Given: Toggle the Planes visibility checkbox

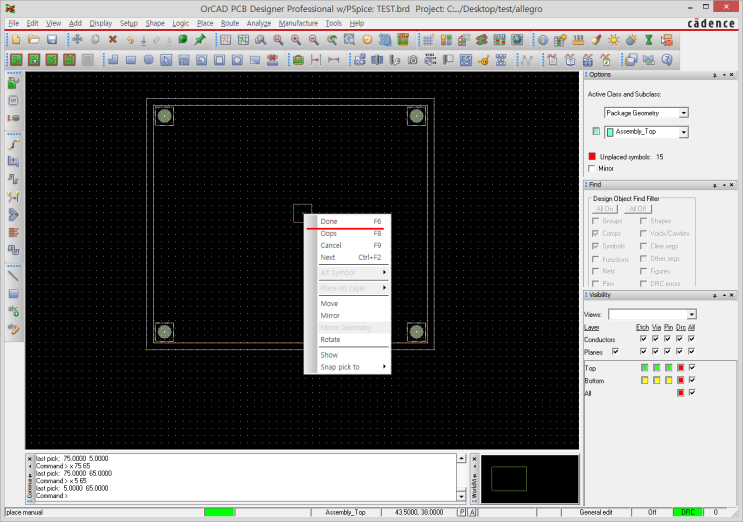Looking at the screenshot, I should 616,351.
